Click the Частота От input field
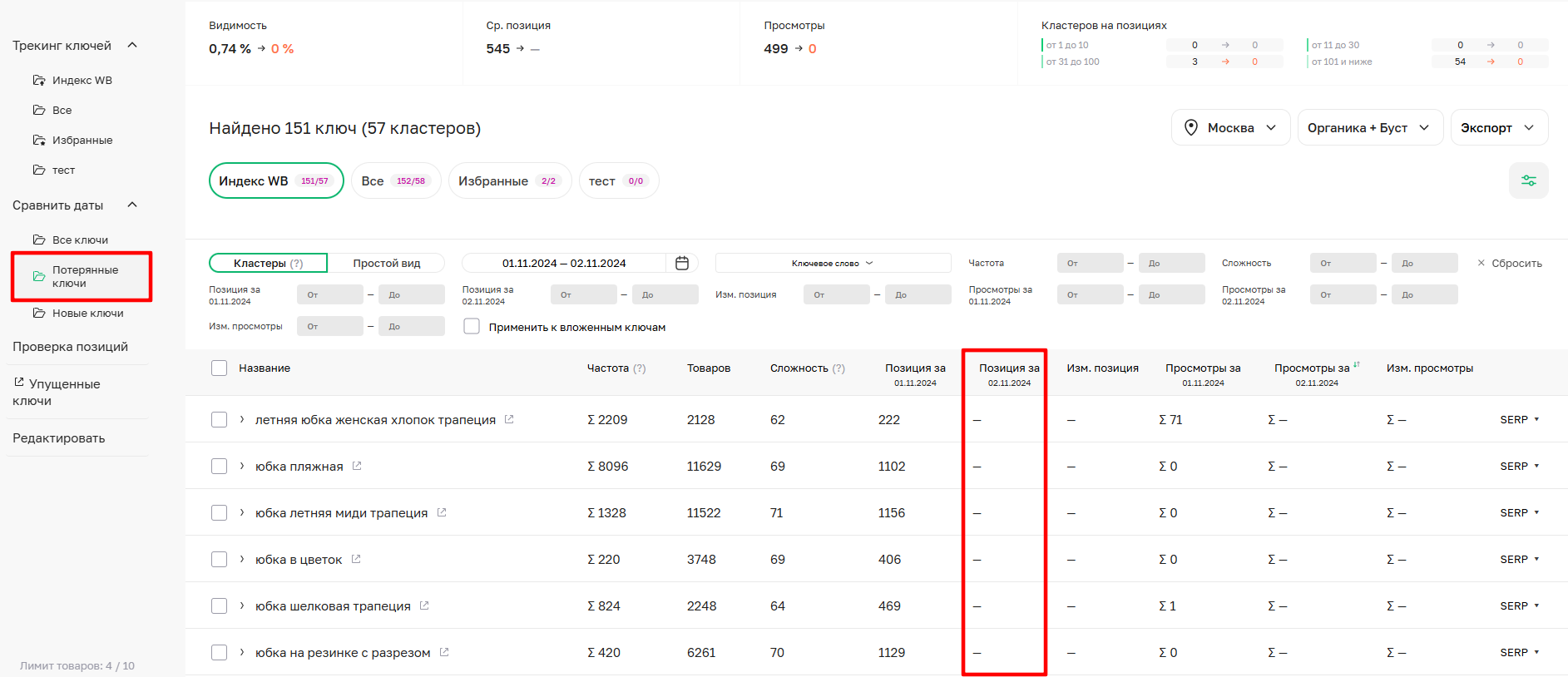The image size is (1568, 677). click(x=1090, y=264)
